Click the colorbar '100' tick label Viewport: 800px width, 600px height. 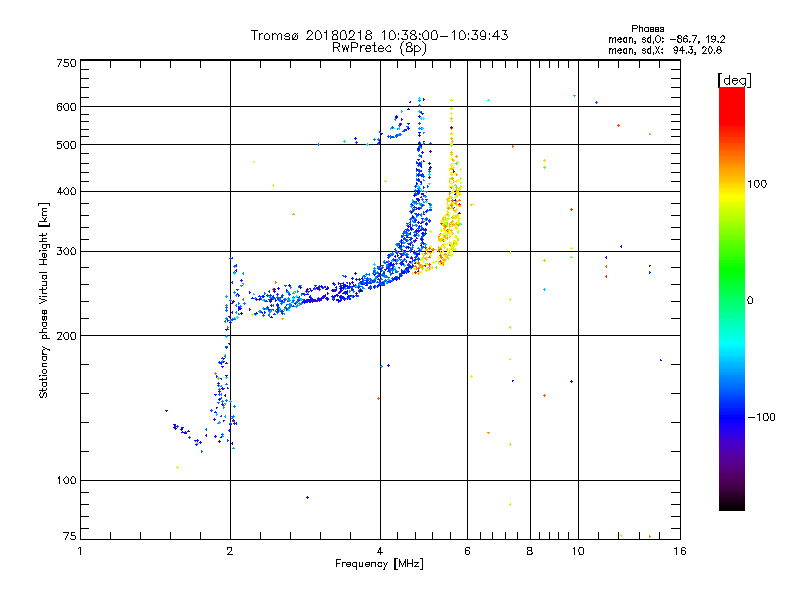pyautogui.click(x=757, y=184)
